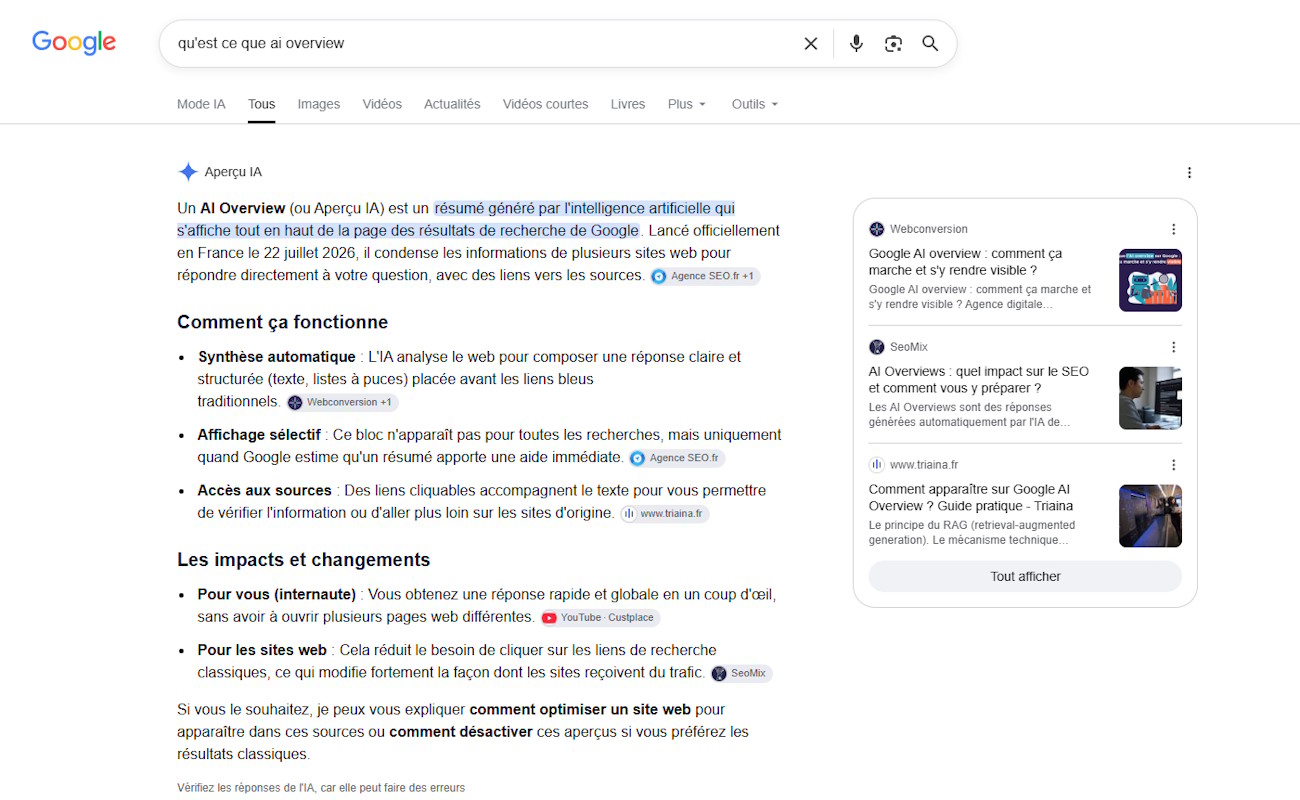
Task: Click the SeoMix favicon in the sources panel
Action: (x=877, y=347)
